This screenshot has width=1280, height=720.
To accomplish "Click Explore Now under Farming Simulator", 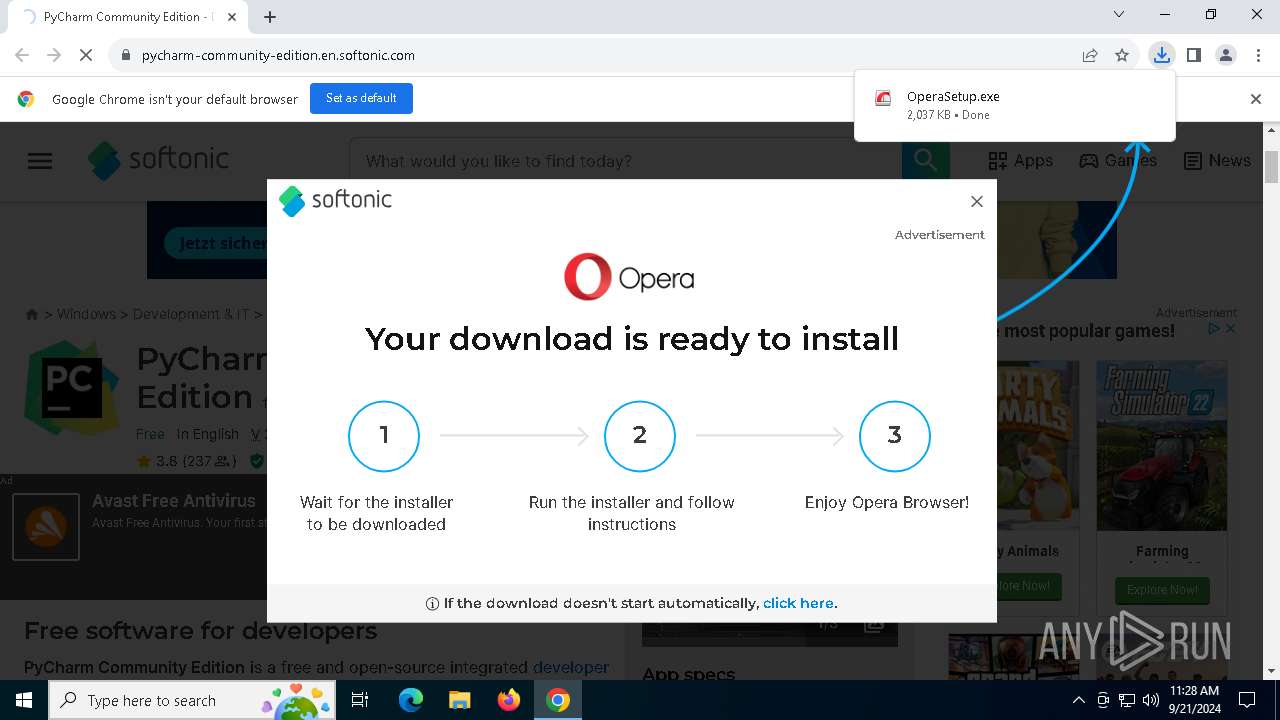I will (1162, 589).
